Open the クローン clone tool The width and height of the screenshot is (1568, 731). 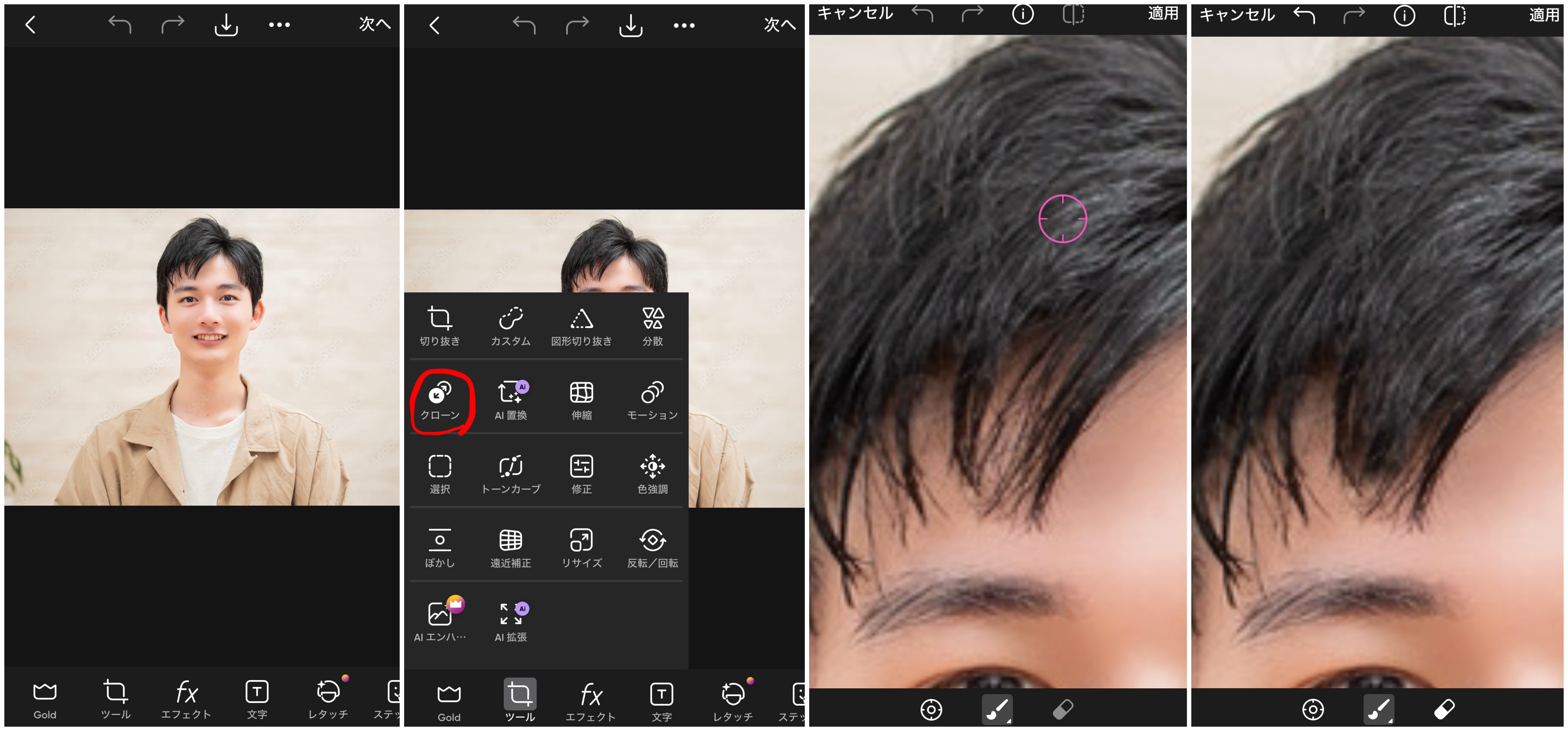click(x=440, y=401)
